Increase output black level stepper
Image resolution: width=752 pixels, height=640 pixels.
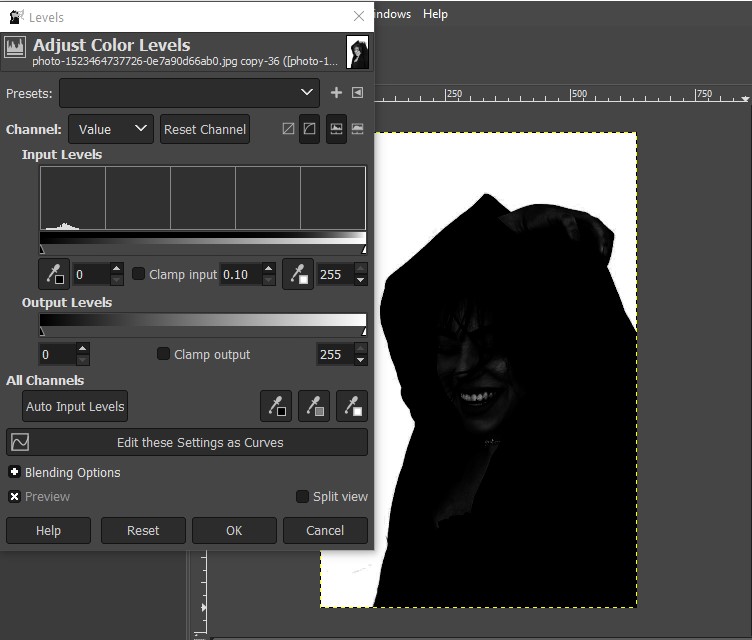[82, 348]
